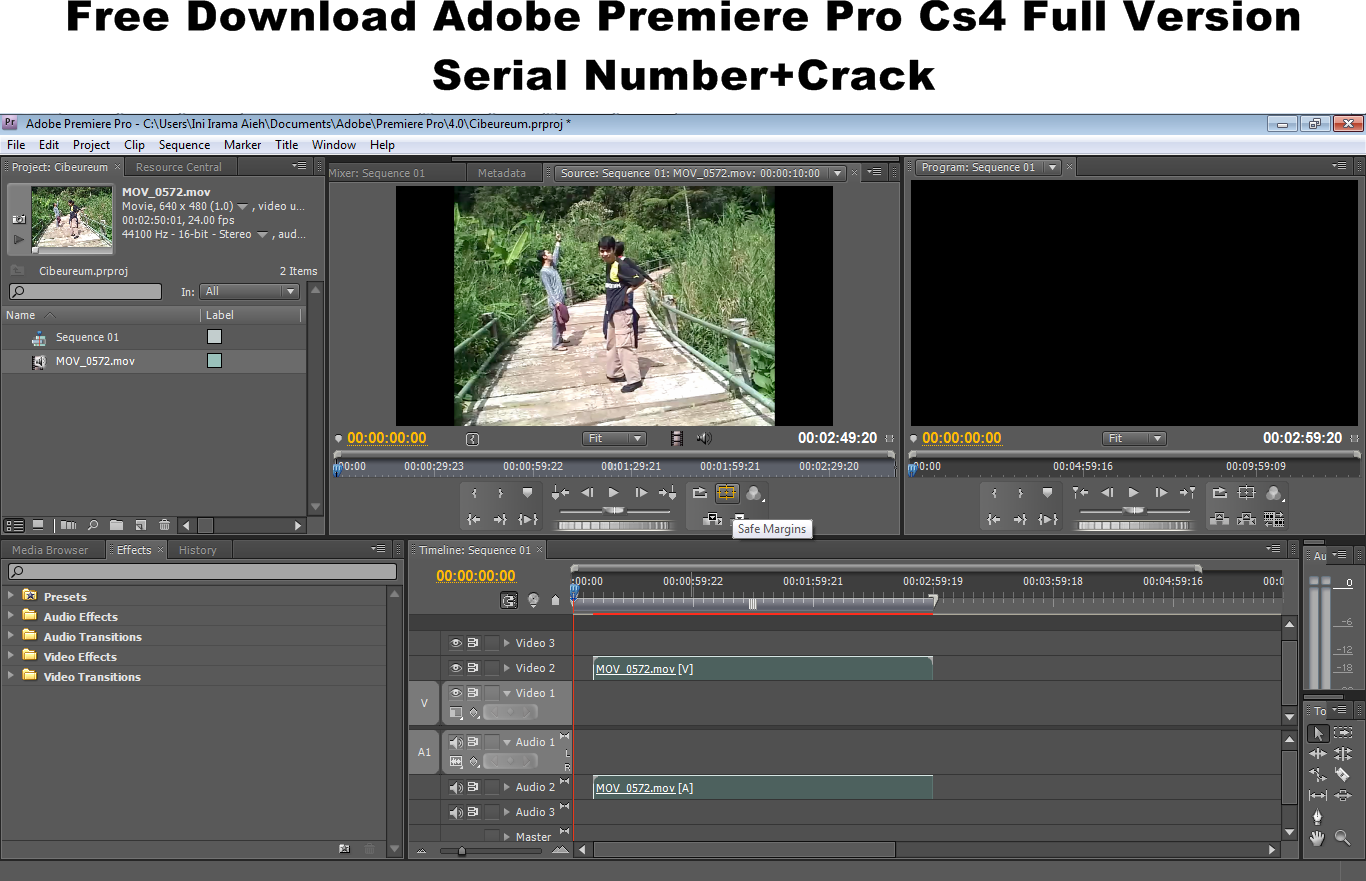
Task: Click the Loop button in Source monitor
Action: point(700,493)
